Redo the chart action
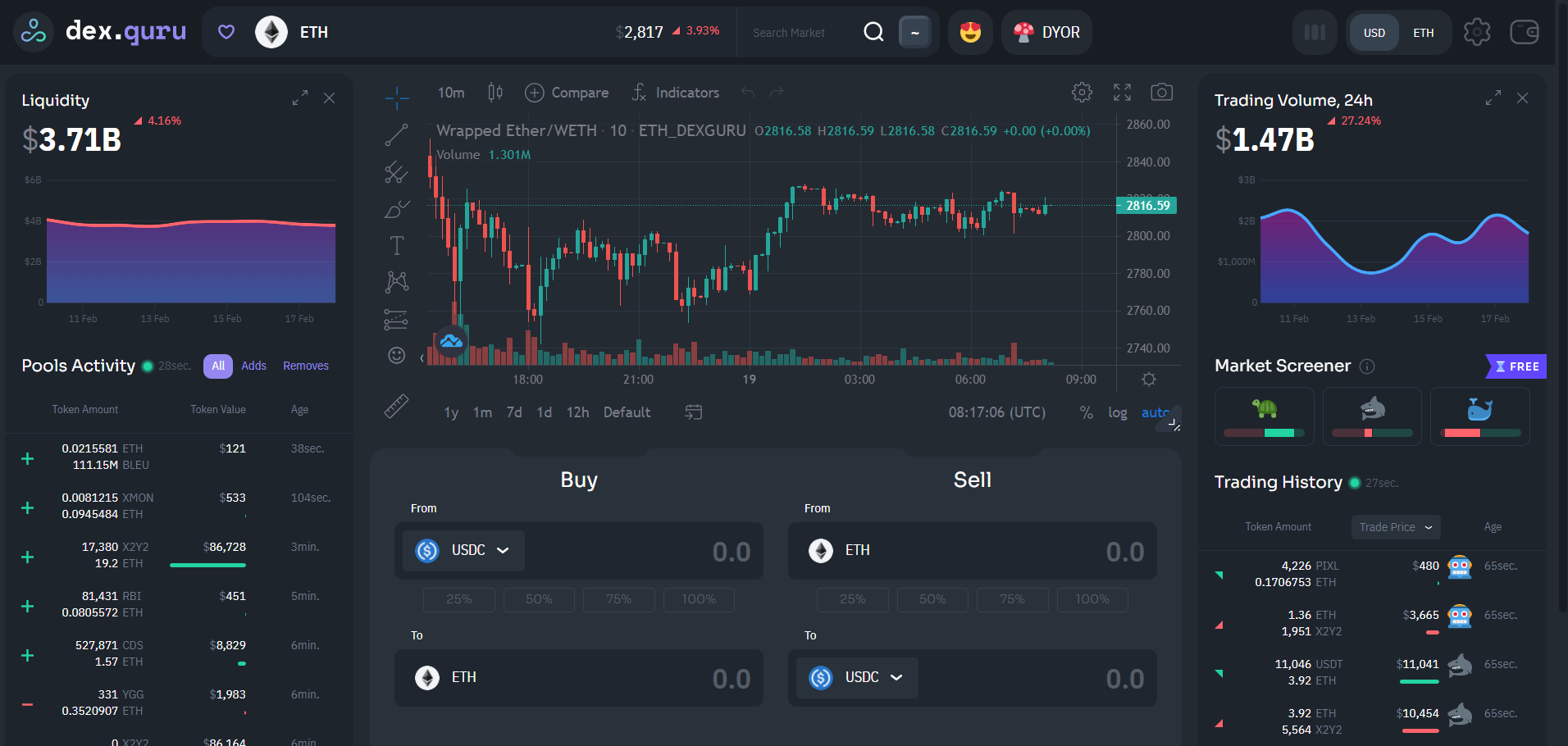Viewport: 1568px width, 746px height. point(777,93)
